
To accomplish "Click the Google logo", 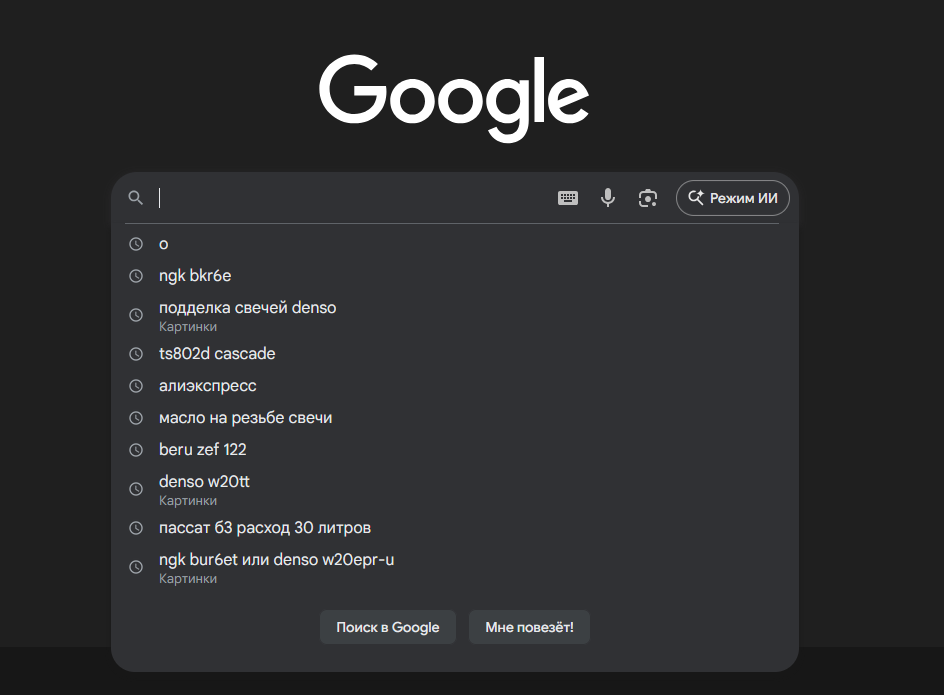I will coord(454,97).
